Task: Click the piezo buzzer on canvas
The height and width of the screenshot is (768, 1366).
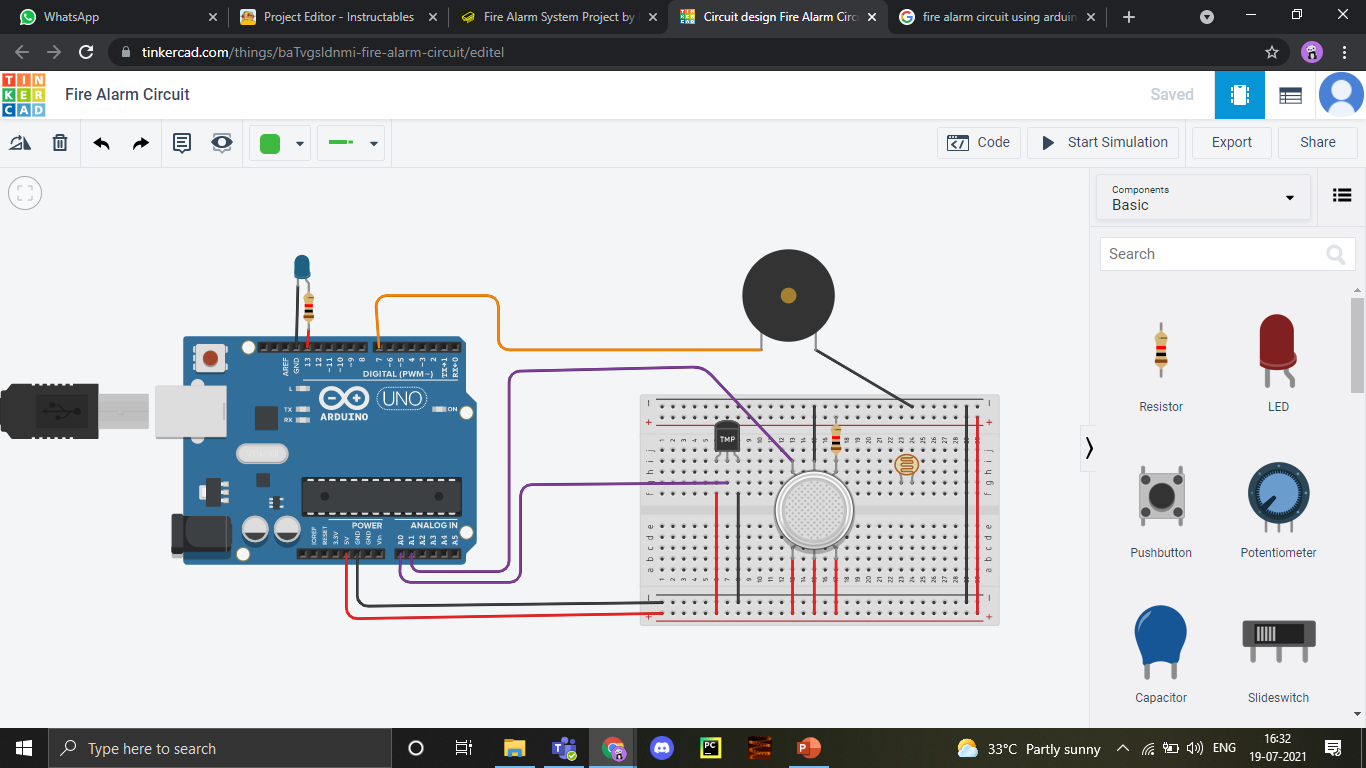Action: pos(788,295)
